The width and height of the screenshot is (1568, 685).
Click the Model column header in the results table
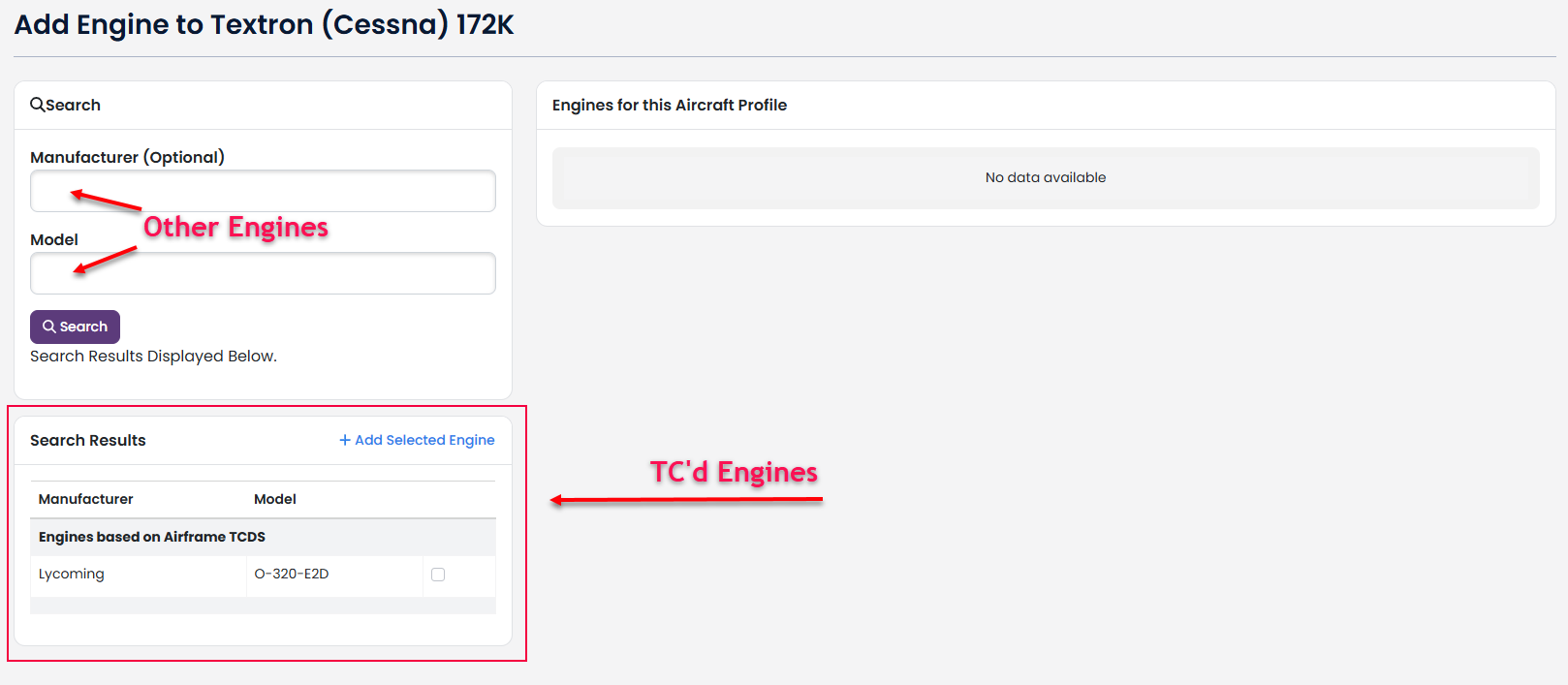point(275,499)
